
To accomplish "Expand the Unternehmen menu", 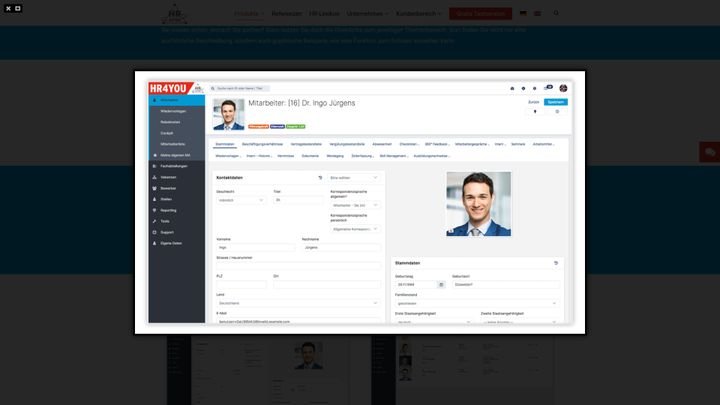I will pyautogui.click(x=366, y=14).
